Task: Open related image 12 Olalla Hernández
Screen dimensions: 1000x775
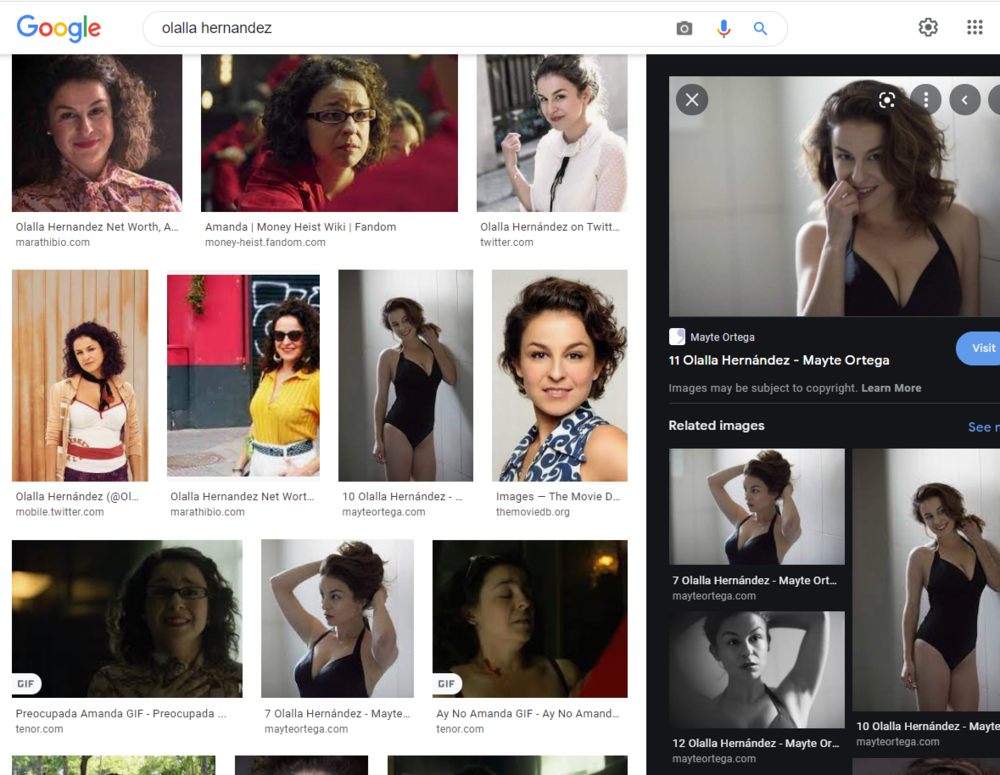Action: 756,670
